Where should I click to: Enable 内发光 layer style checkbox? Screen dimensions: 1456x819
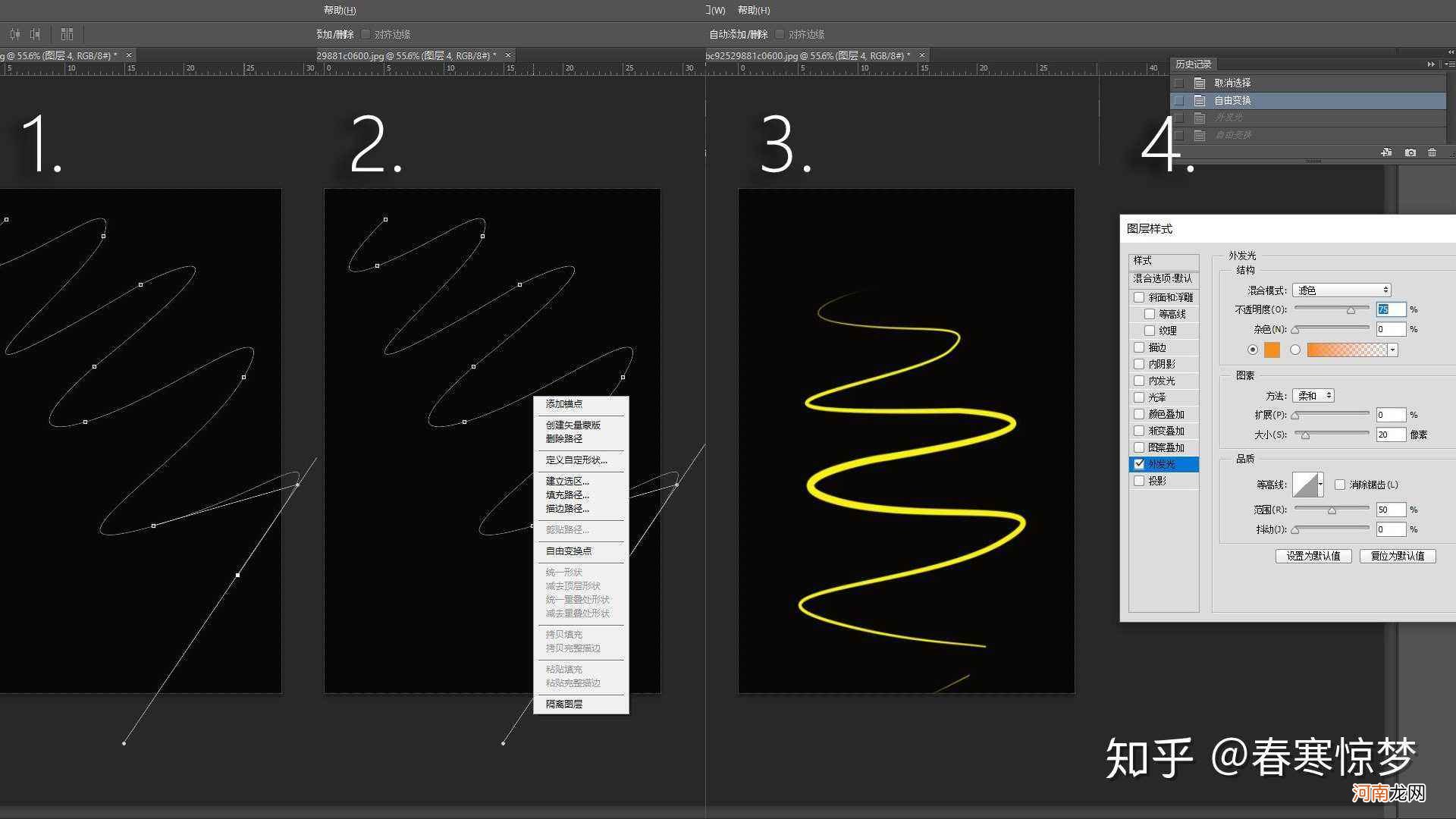tap(1139, 381)
